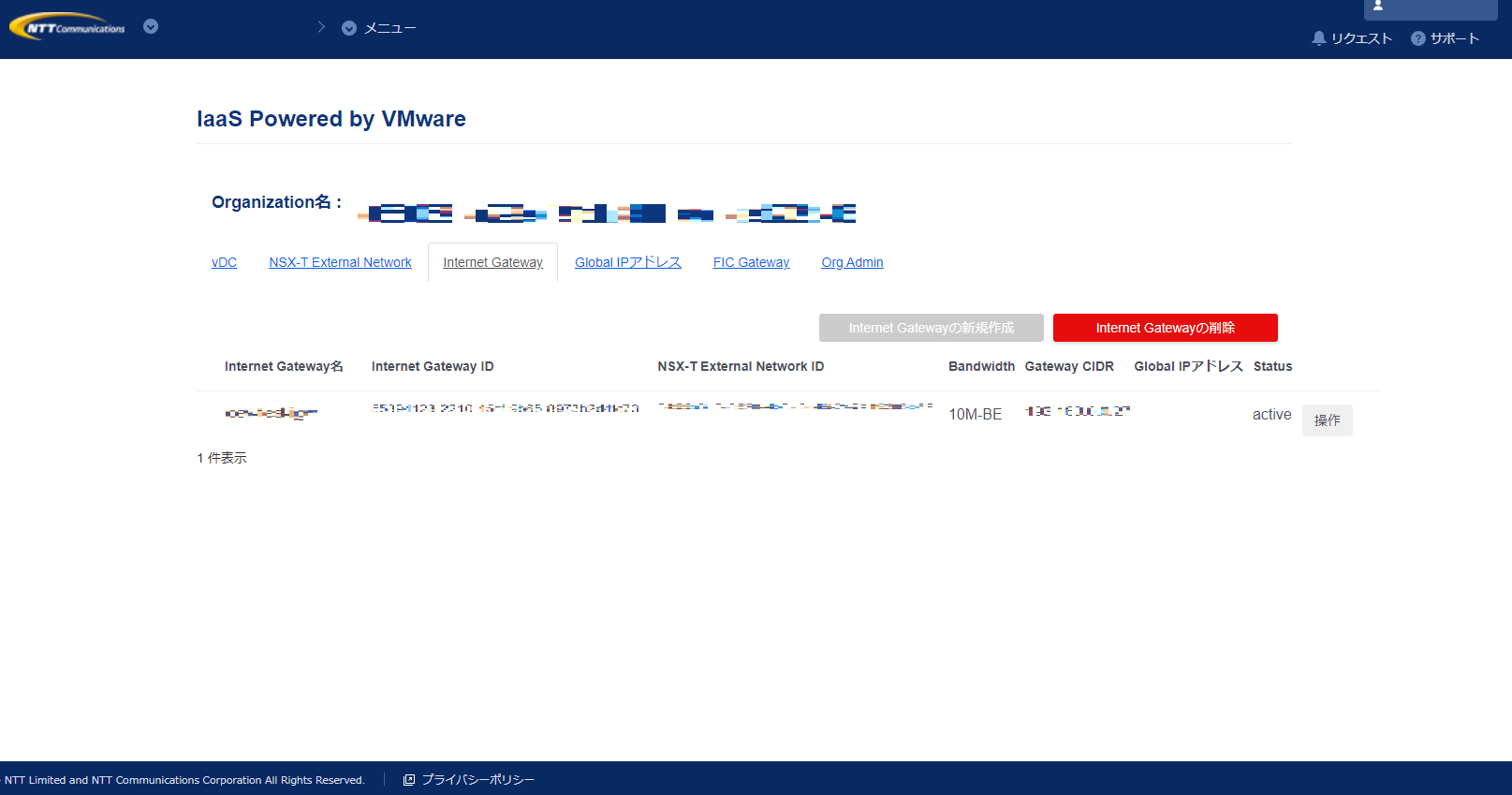Click the Internet Gatewayの削除 button
This screenshot has width=1512, height=795.
point(1166,328)
